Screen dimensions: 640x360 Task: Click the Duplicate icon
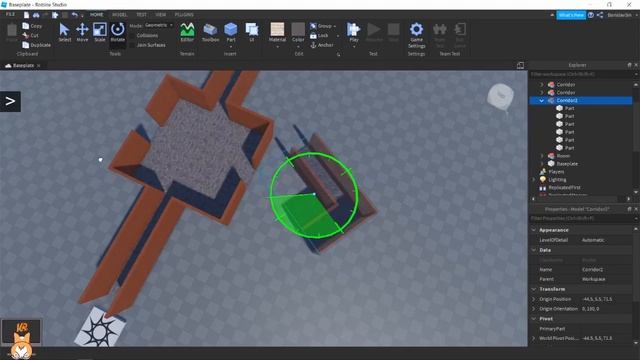click(26, 45)
